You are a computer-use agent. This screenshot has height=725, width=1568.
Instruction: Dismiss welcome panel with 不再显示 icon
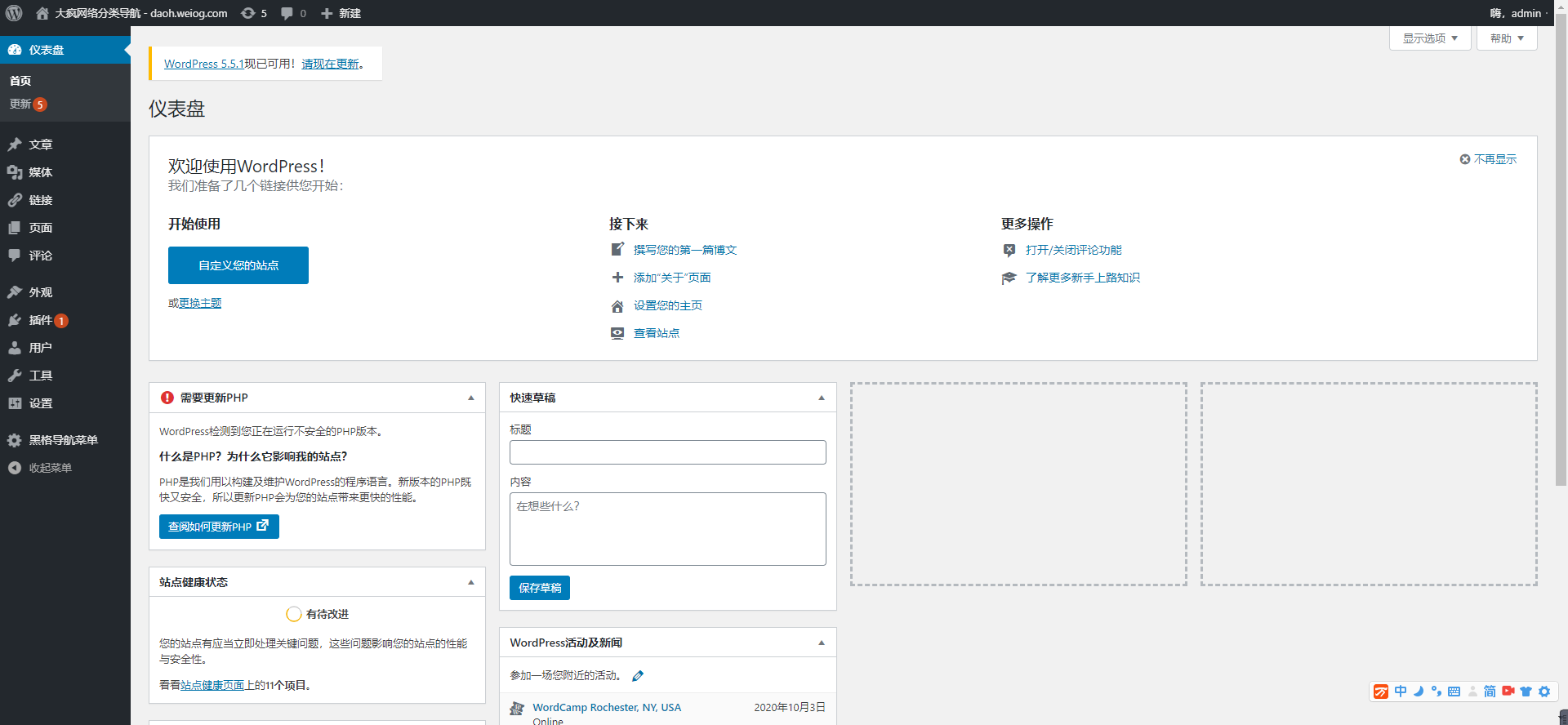click(1464, 159)
